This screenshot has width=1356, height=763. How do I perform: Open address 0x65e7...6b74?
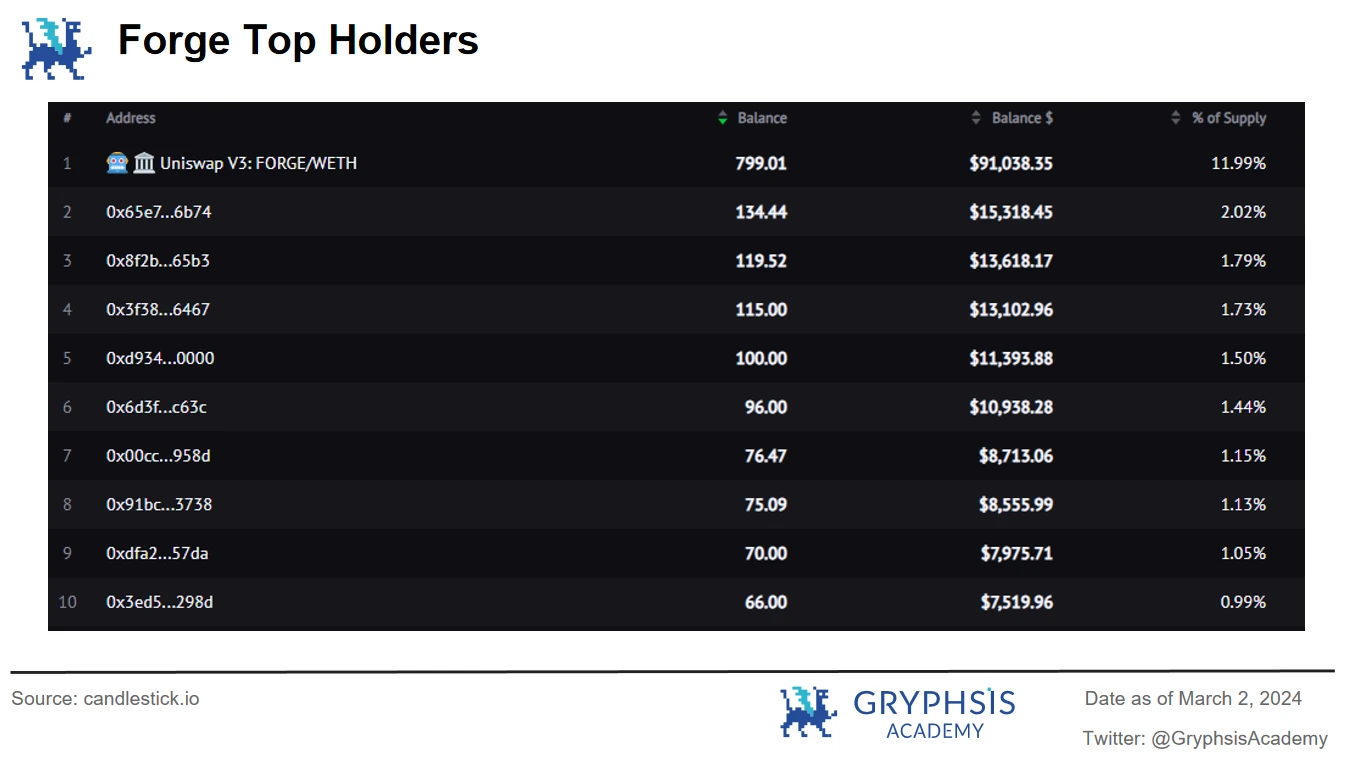[159, 212]
